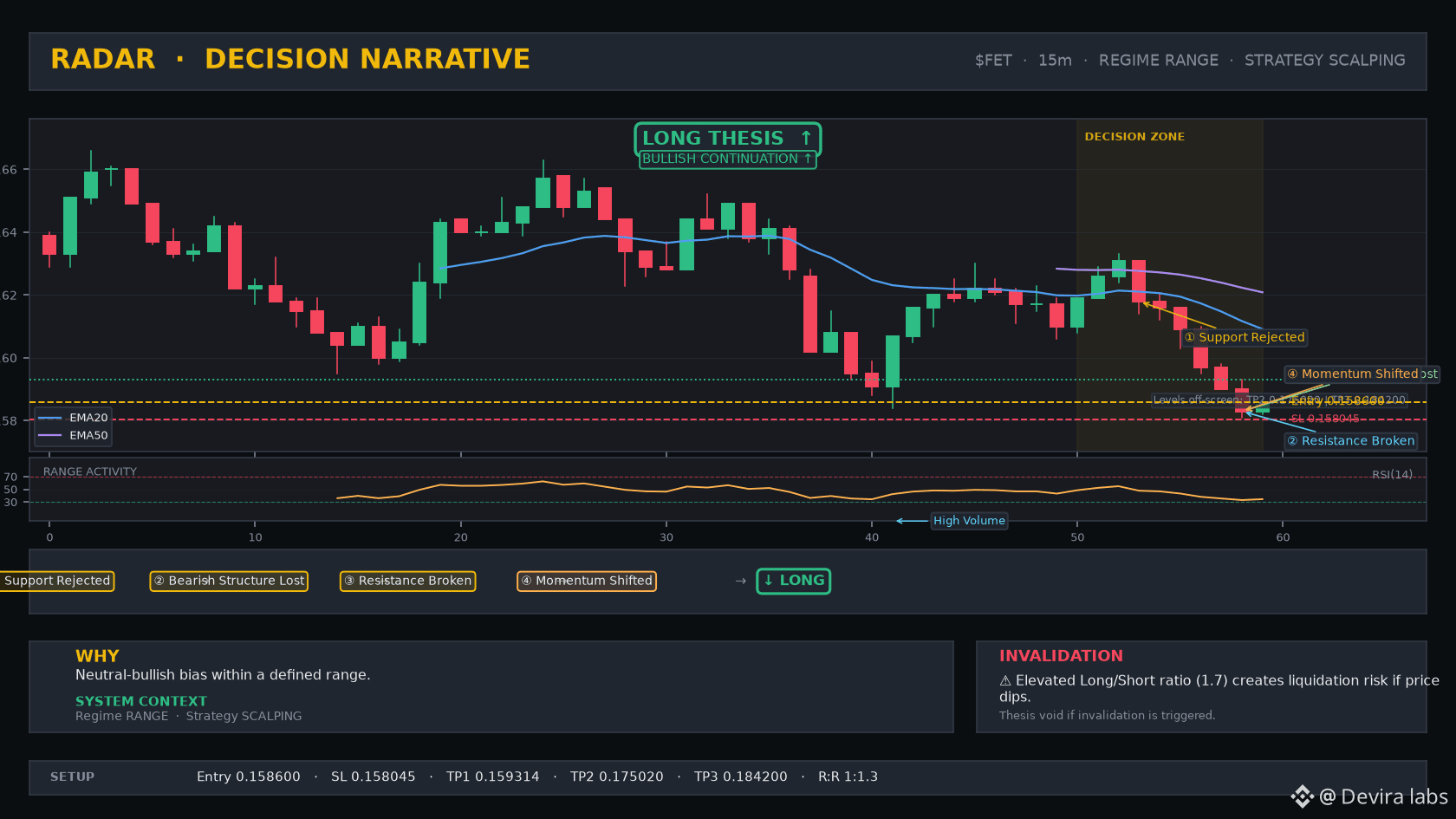
Task: Click SL 0.158045 in the setup bar
Action: [374, 777]
